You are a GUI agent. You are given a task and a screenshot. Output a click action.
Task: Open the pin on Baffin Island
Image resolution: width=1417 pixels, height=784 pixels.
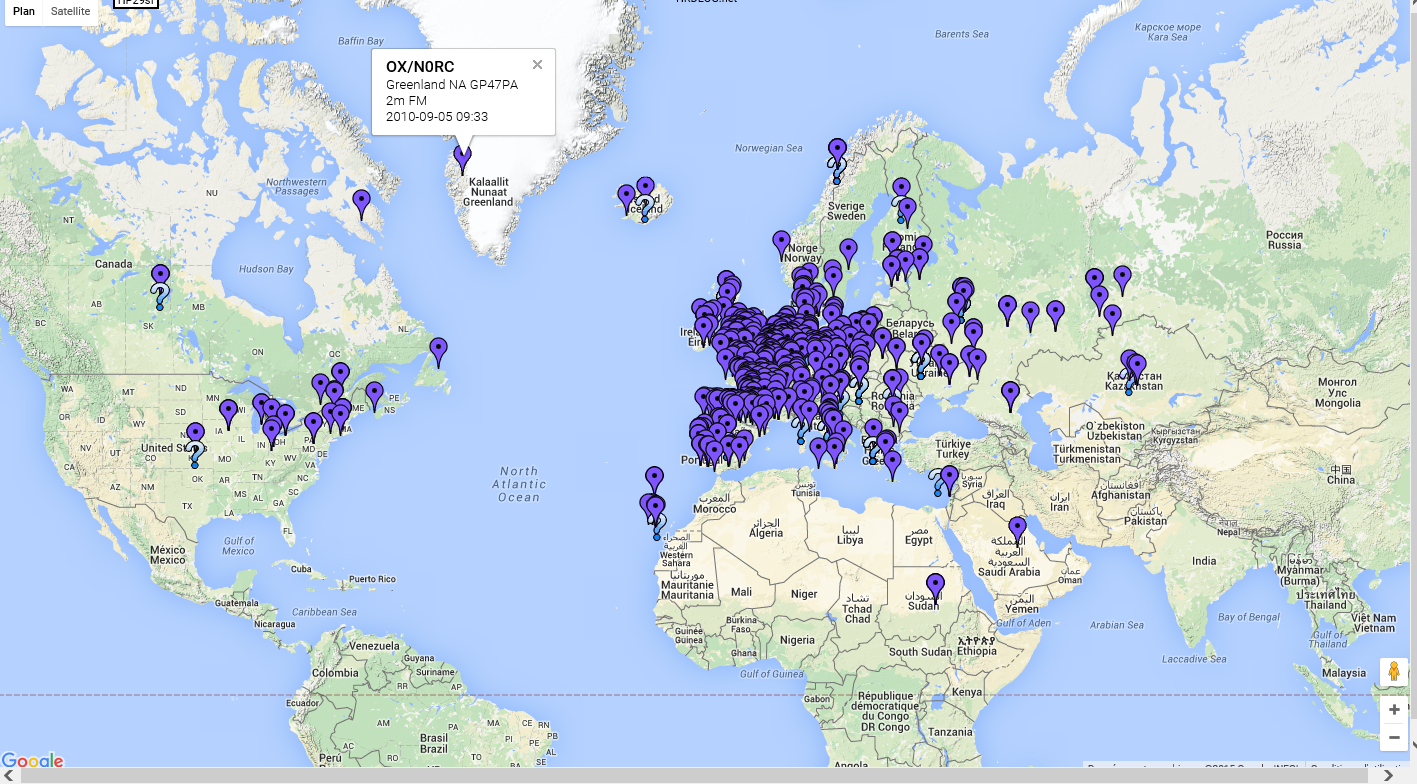[x=362, y=205]
